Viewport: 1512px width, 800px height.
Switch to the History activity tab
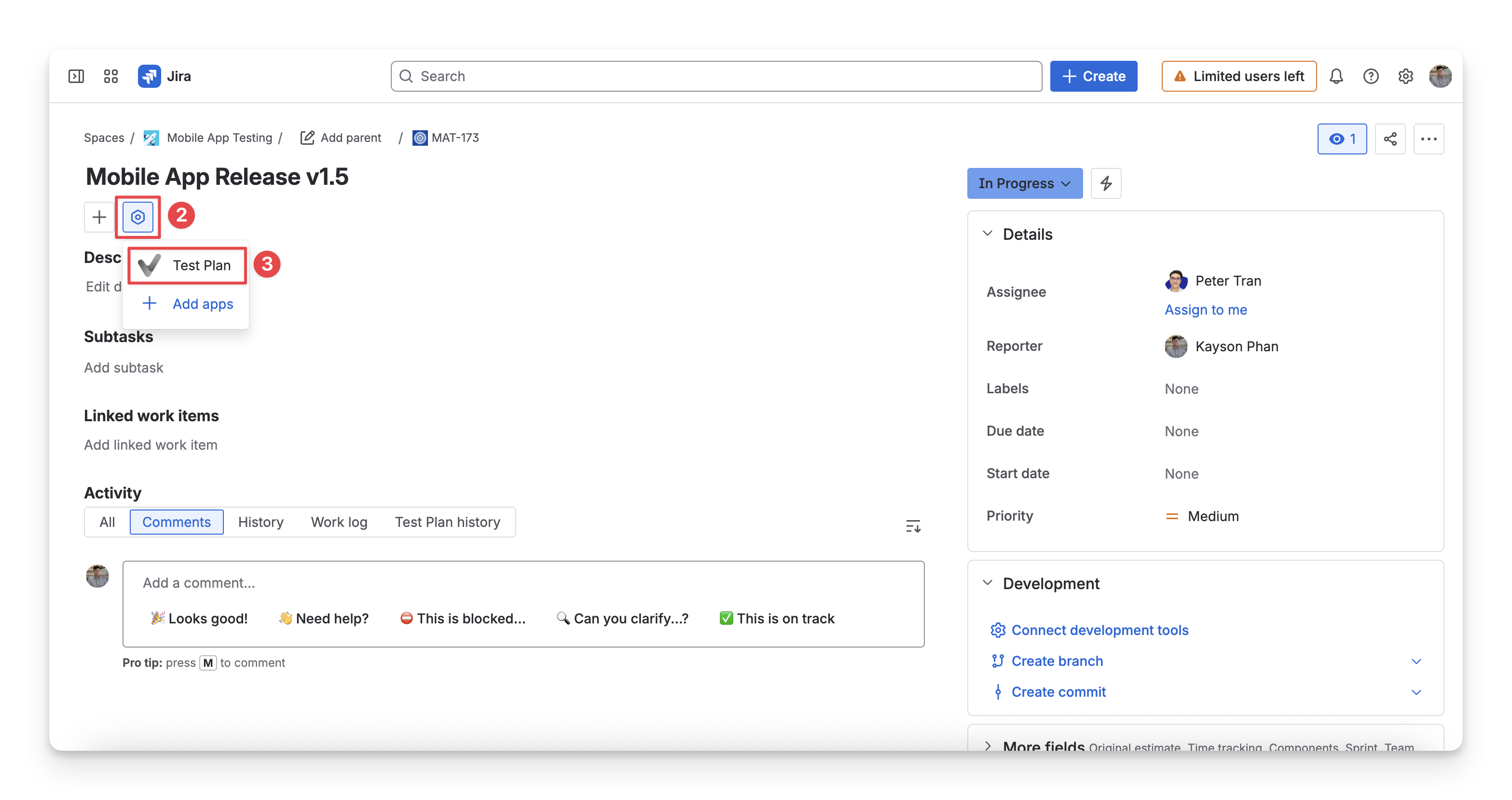261,523
